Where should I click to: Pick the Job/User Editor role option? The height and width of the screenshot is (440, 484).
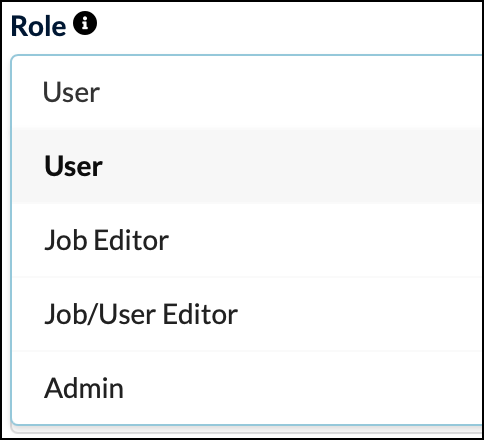coord(247,314)
